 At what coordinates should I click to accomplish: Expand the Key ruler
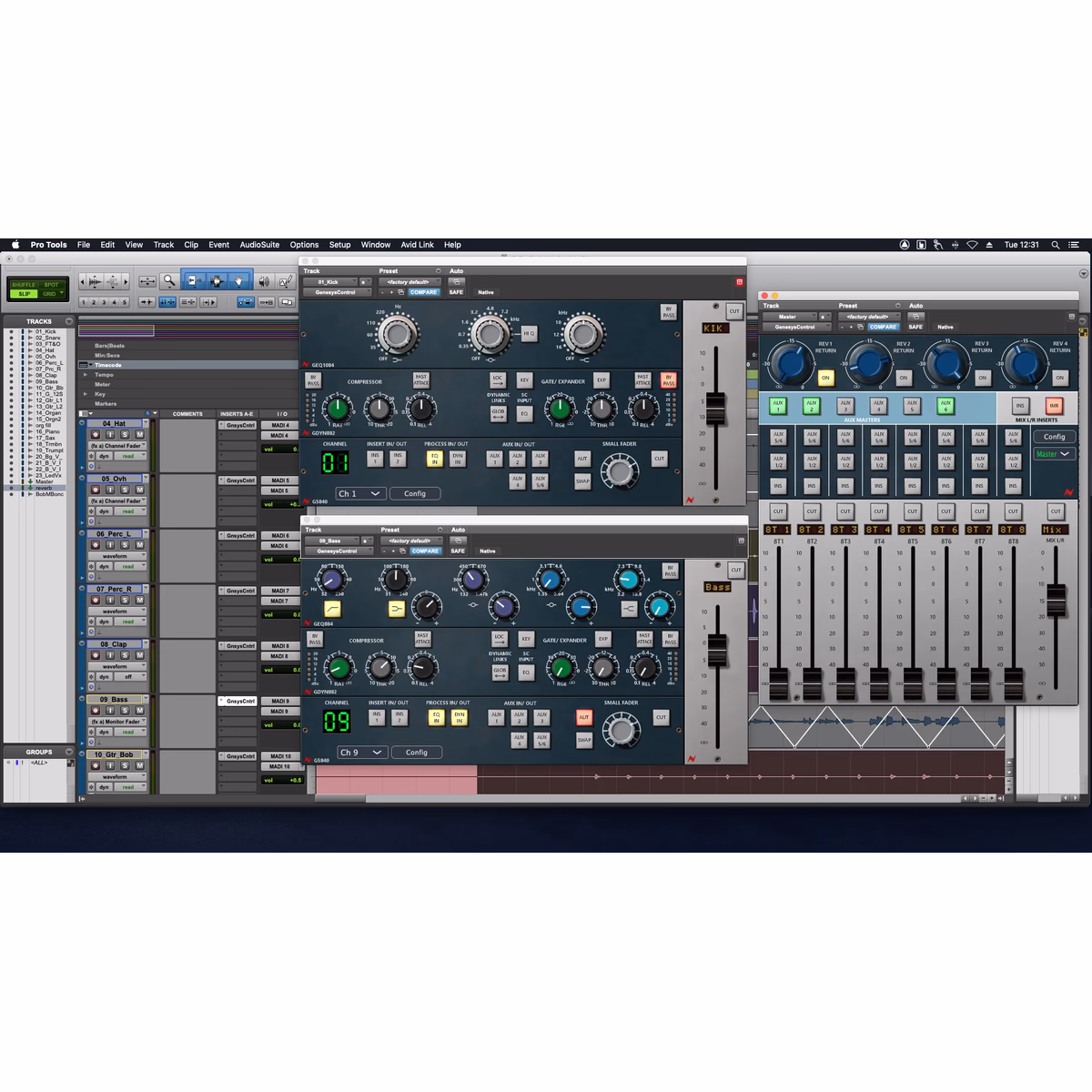[x=86, y=394]
